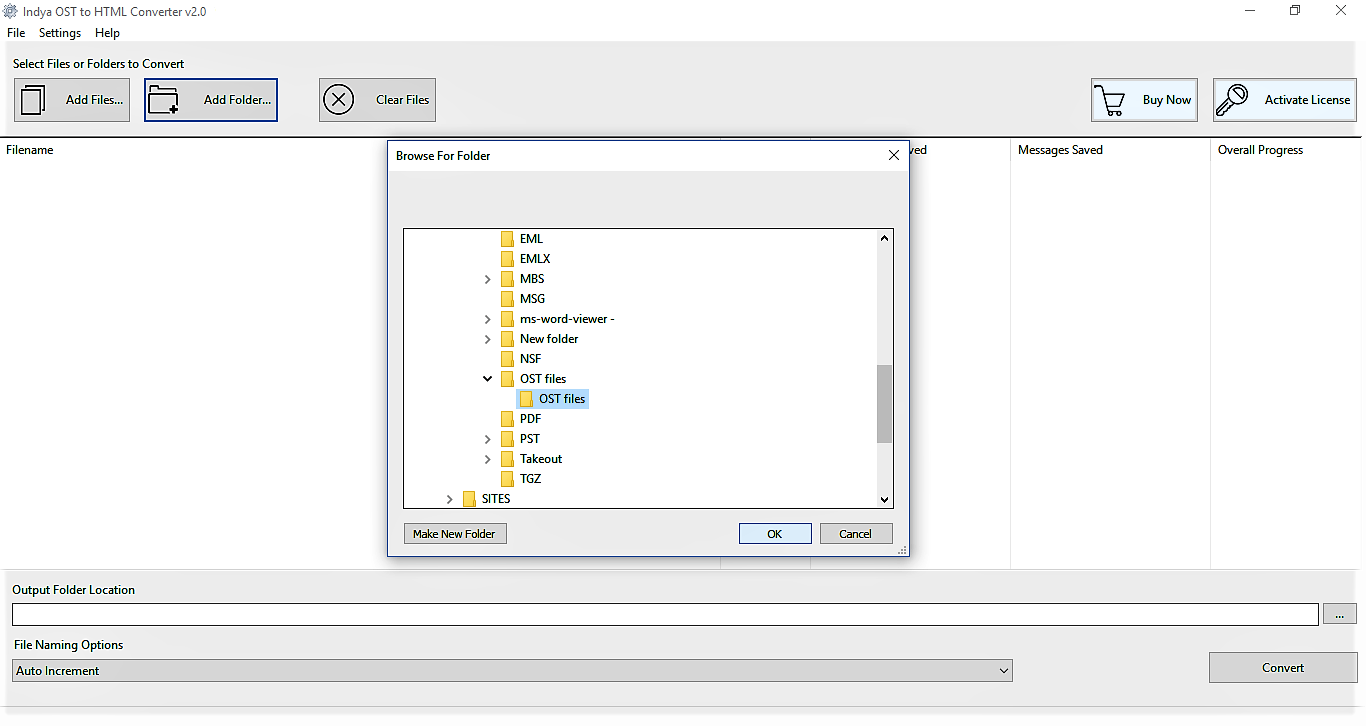Screen dimensions: 1366x726
Task: Click the Buy Now label
Action: [1167, 100]
